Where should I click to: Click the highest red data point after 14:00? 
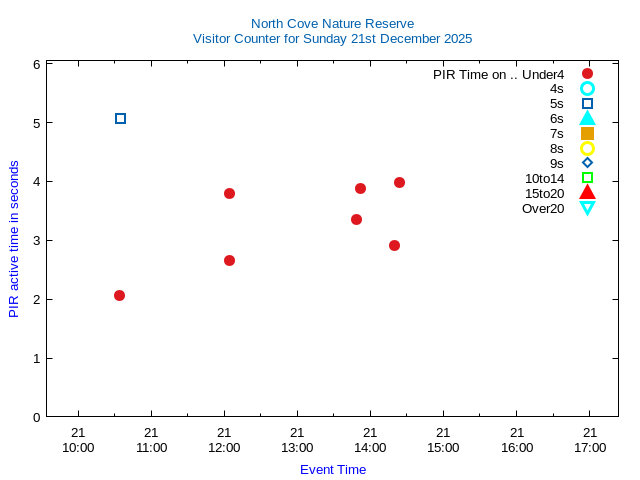point(399,182)
